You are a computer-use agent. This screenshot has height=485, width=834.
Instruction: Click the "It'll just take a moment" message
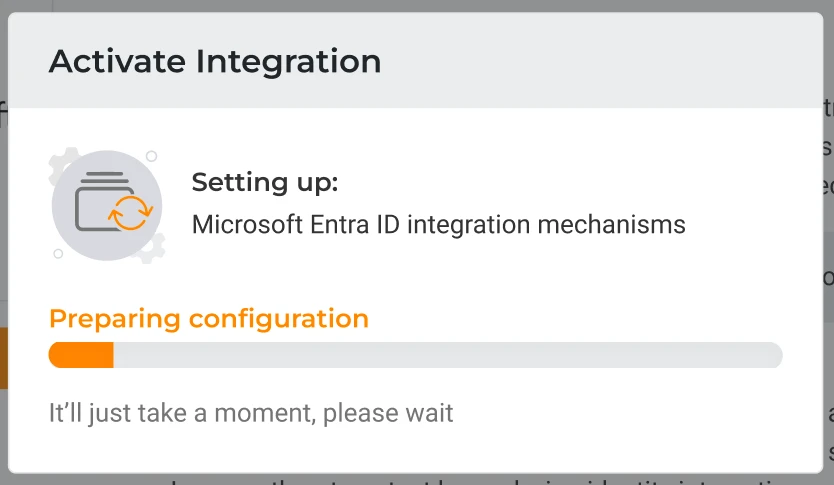[x=251, y=412]
